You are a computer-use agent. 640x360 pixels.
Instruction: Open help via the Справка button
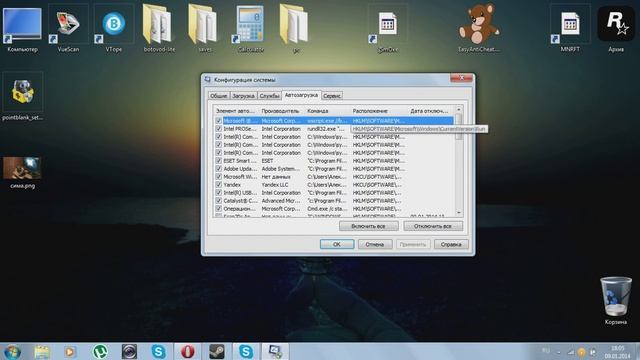451,244
